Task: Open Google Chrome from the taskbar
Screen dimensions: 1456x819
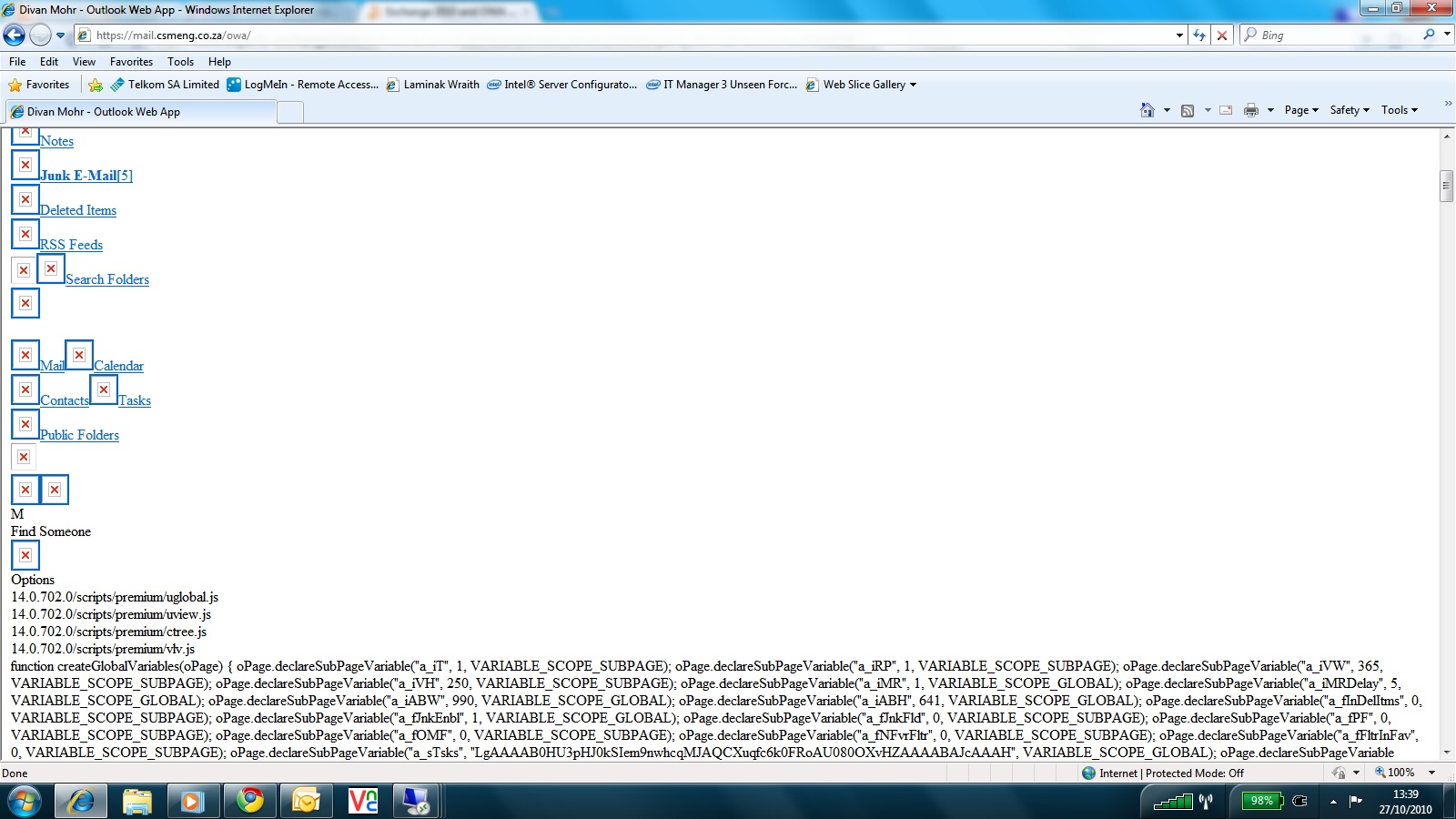Action: (249, 801)
